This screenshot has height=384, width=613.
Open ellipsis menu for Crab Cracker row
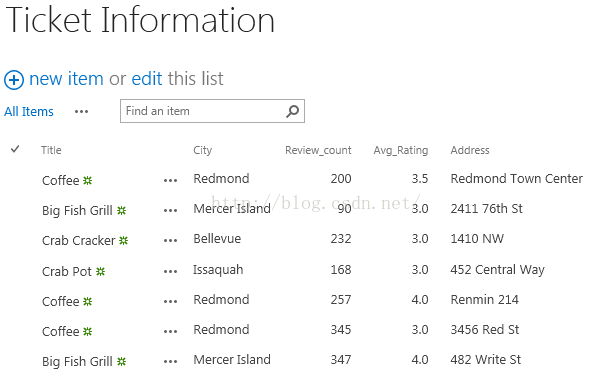pos(170,240)
